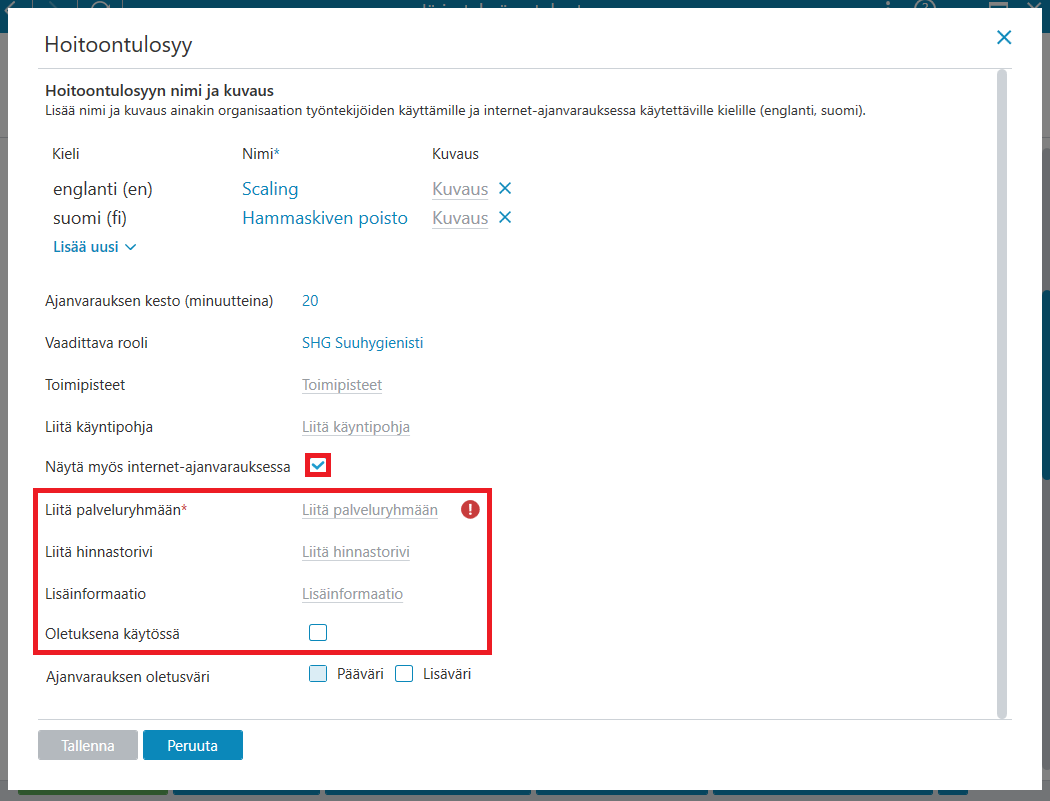Click the dialog's vertical scrollbar
1050x801 pixels.
pyautogui.click(x=1002, y=394)
